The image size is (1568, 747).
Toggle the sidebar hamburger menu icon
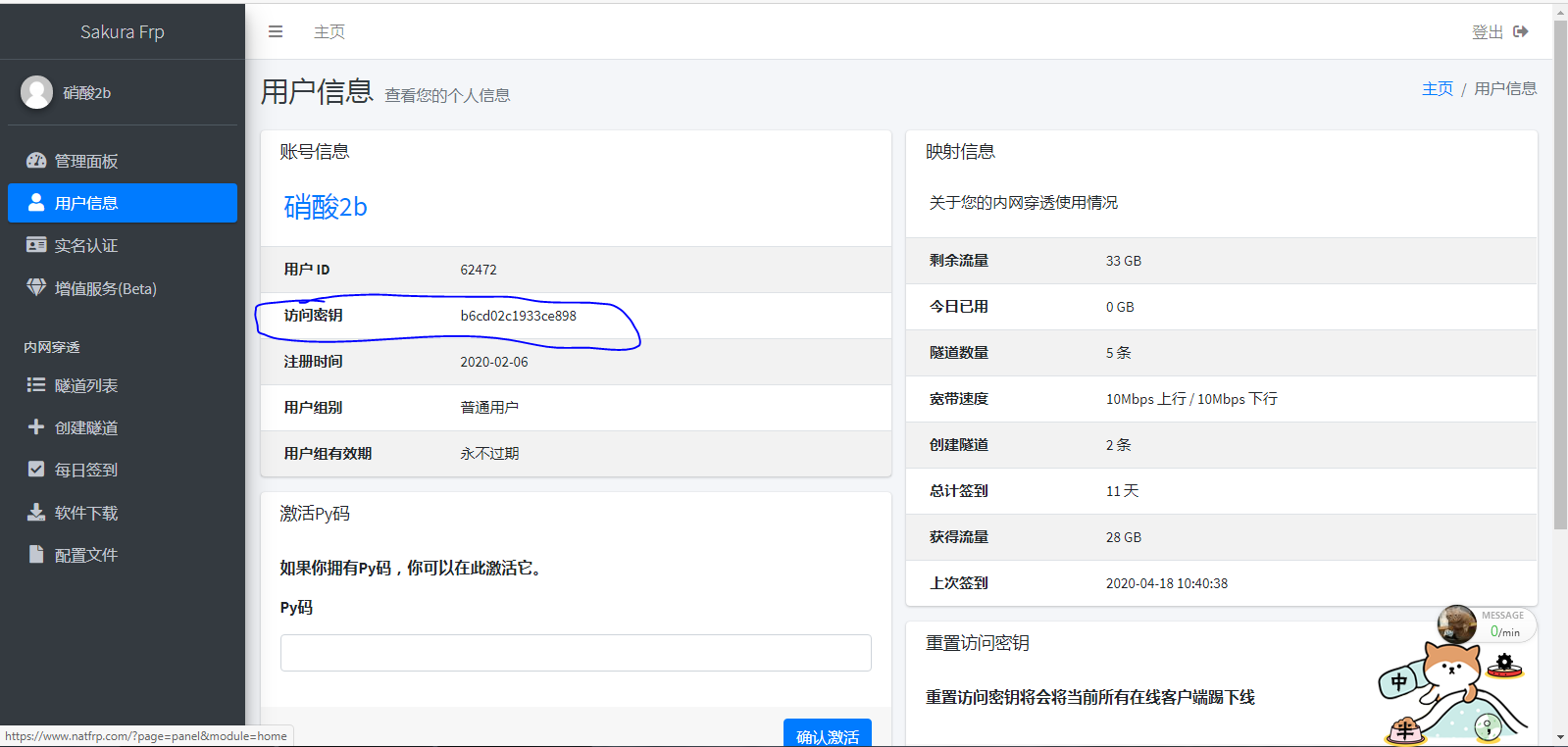click(x=276, y=31)
